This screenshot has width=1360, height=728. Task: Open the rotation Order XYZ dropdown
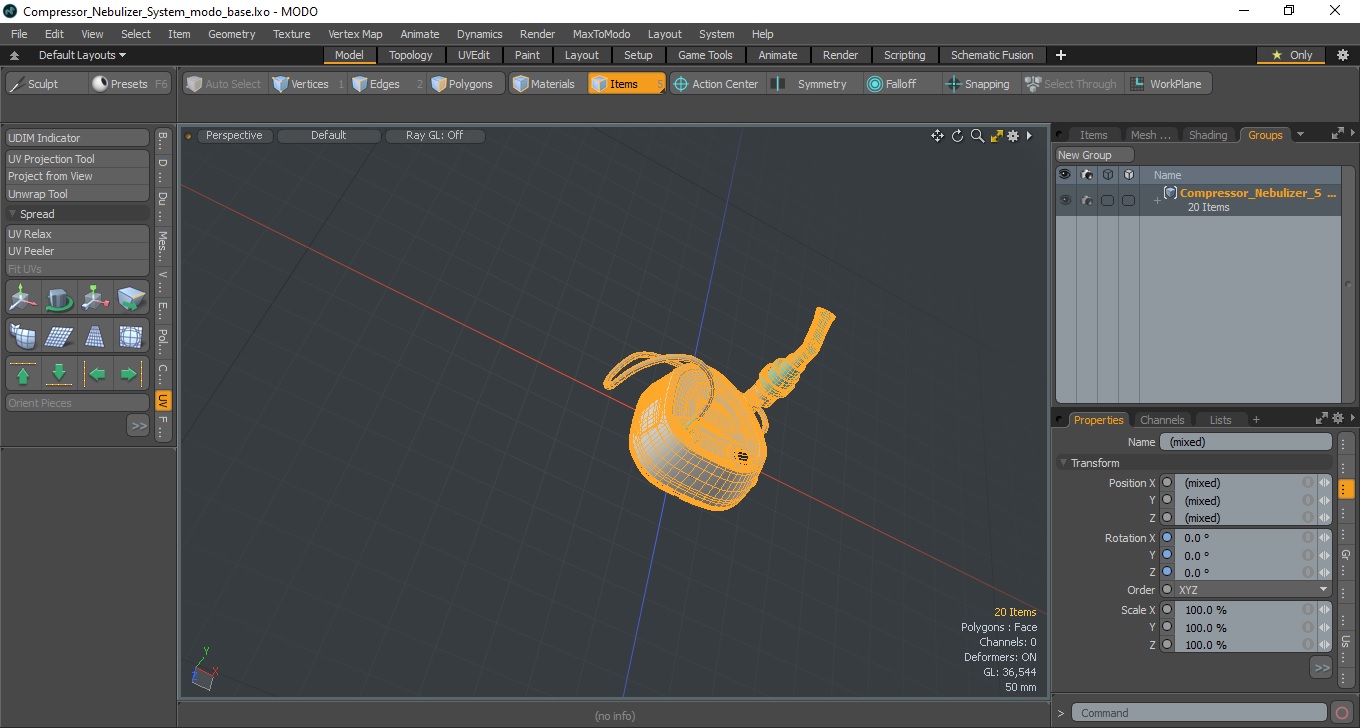coord(1254,590)
